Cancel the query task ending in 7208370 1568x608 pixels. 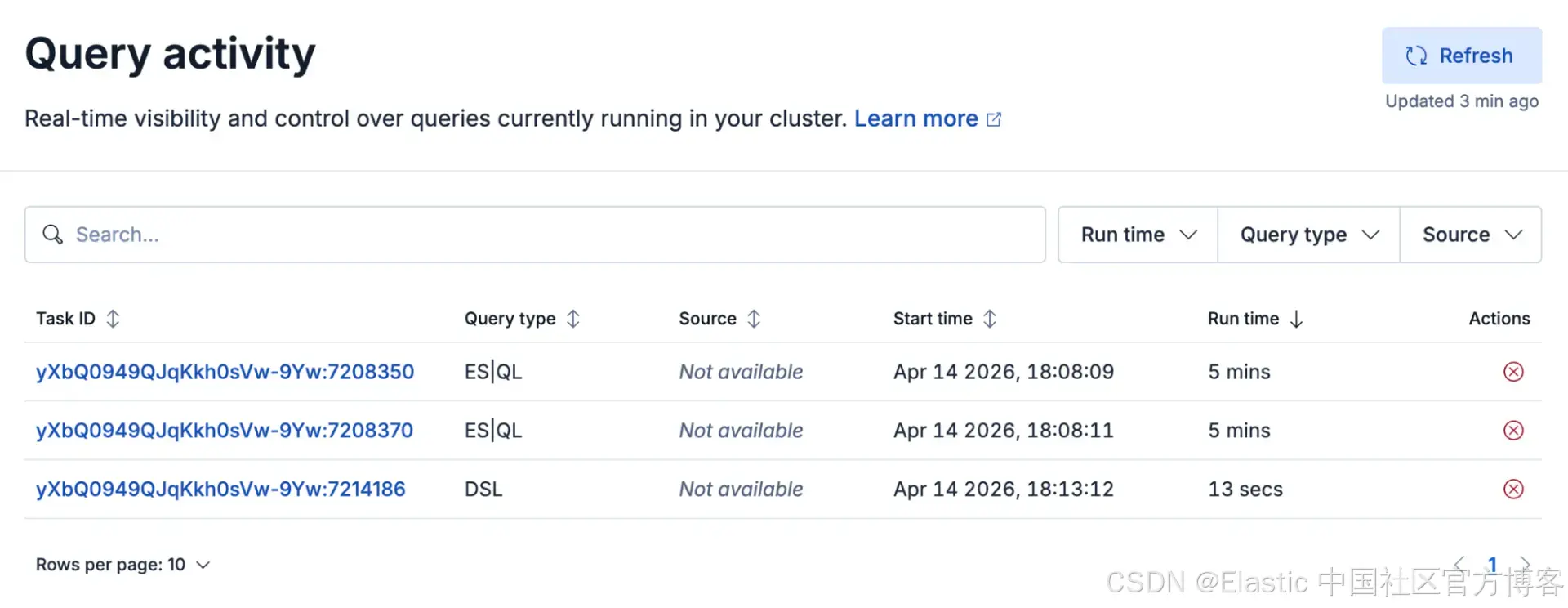point(1513,431)
